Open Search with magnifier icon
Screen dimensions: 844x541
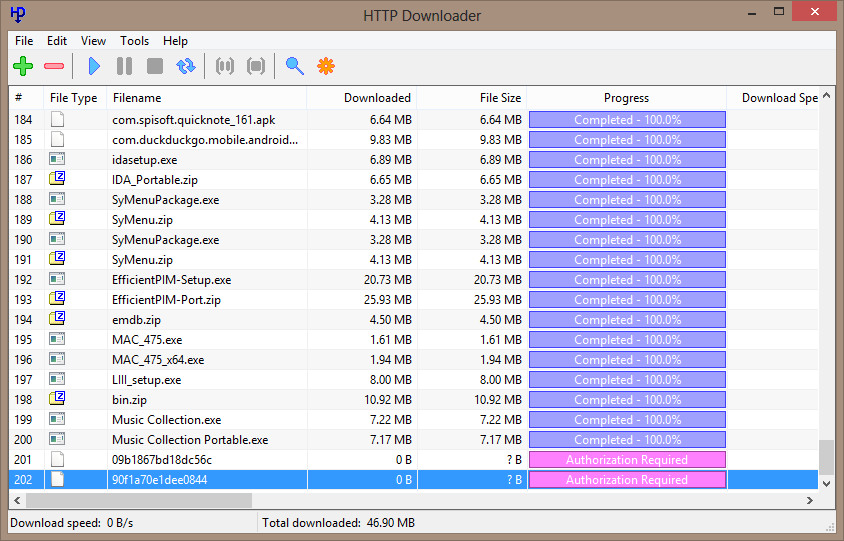tap(294, 66)
